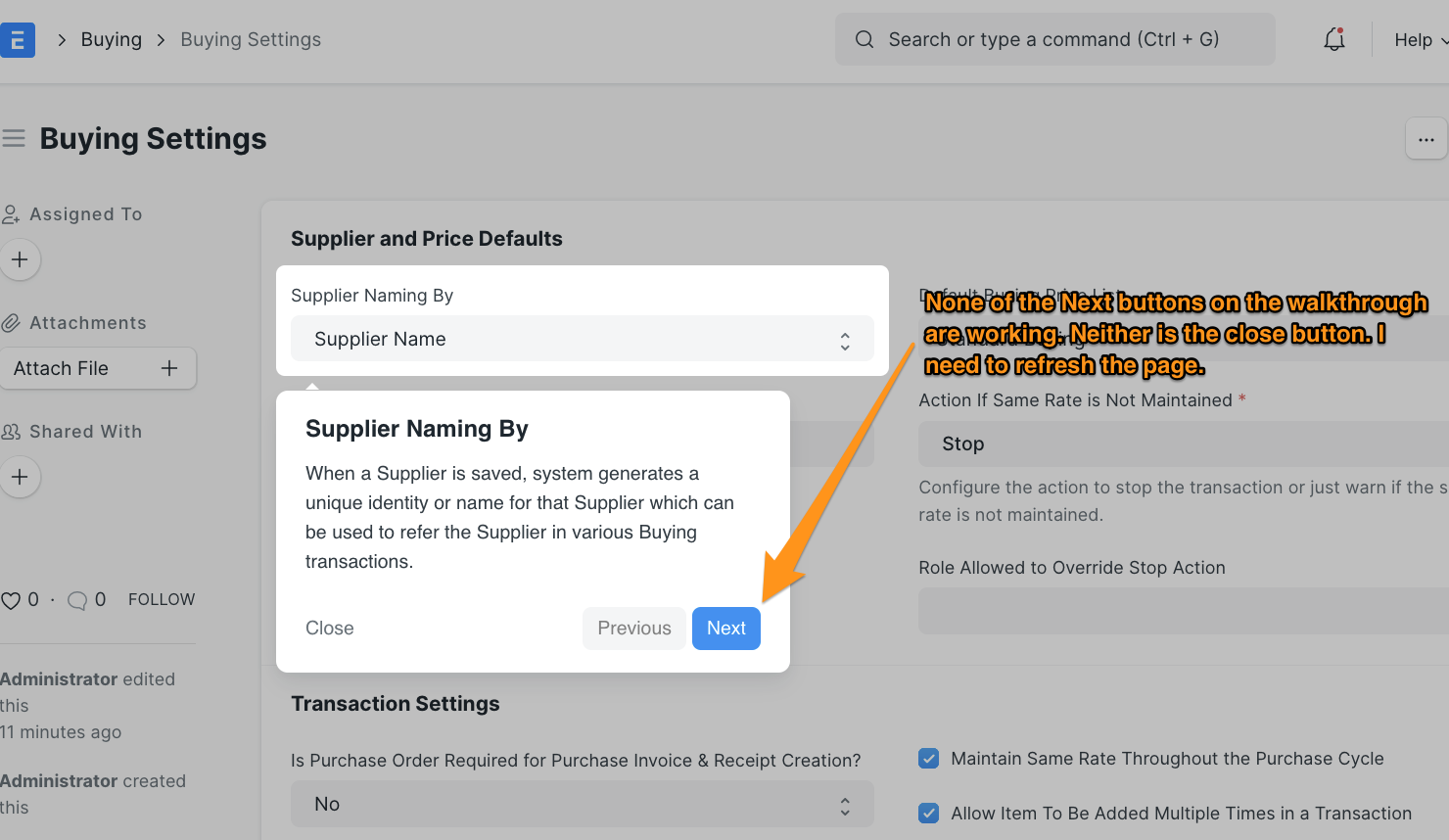Click the Shared With users icon
This screenshot has width=1449, height=840.
[11, 432]
